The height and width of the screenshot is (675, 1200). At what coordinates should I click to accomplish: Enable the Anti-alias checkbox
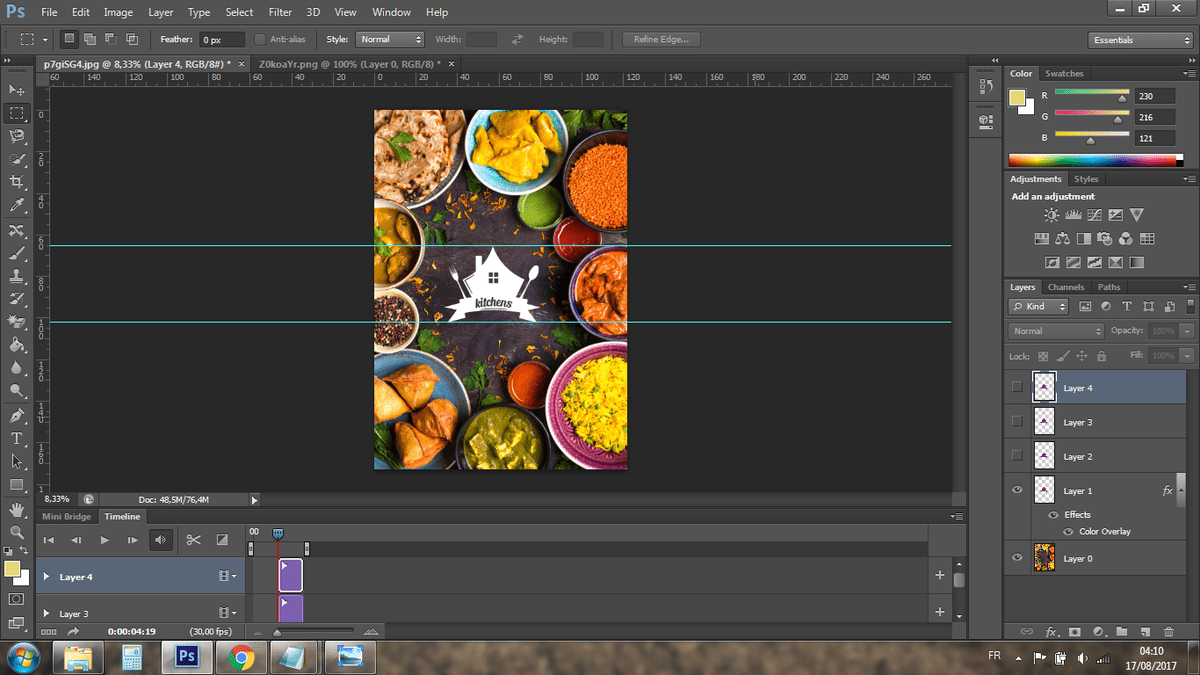(x=261, y=40)
